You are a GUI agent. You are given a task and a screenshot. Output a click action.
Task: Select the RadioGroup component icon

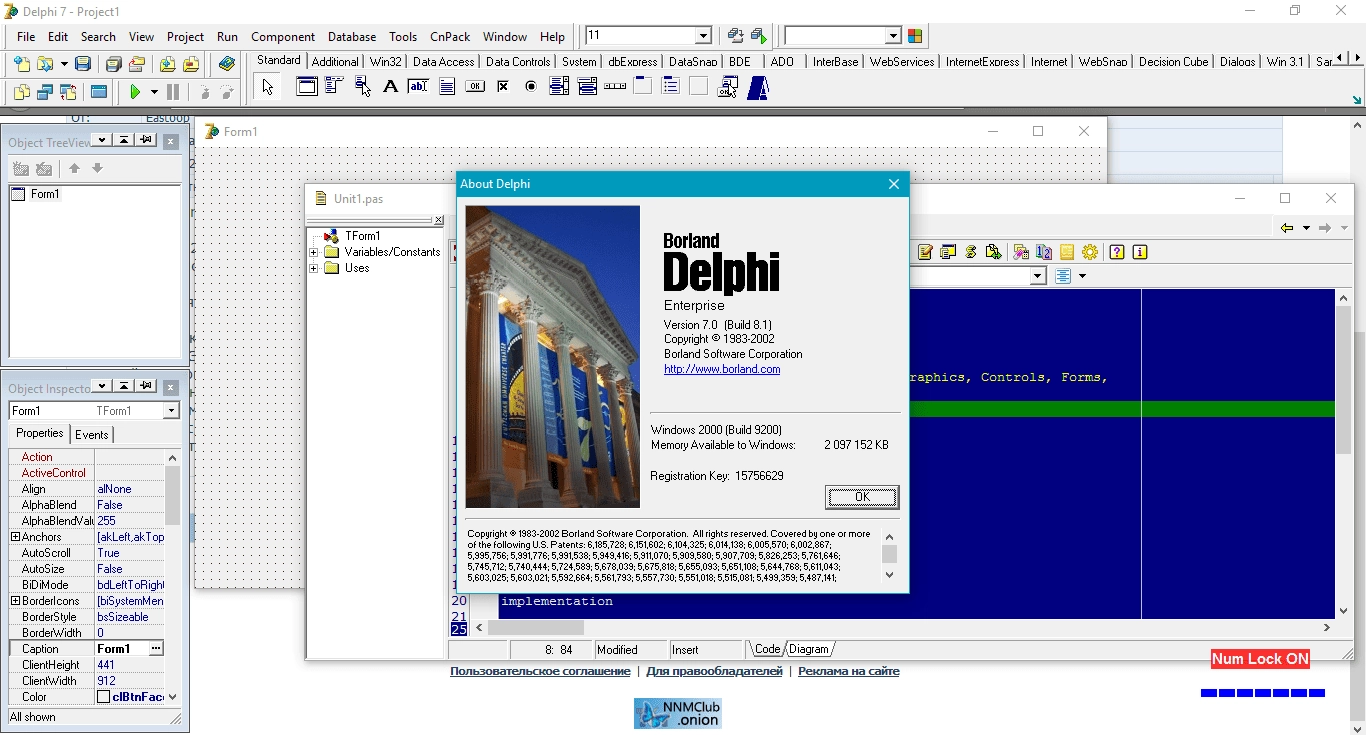click(671, 87)
